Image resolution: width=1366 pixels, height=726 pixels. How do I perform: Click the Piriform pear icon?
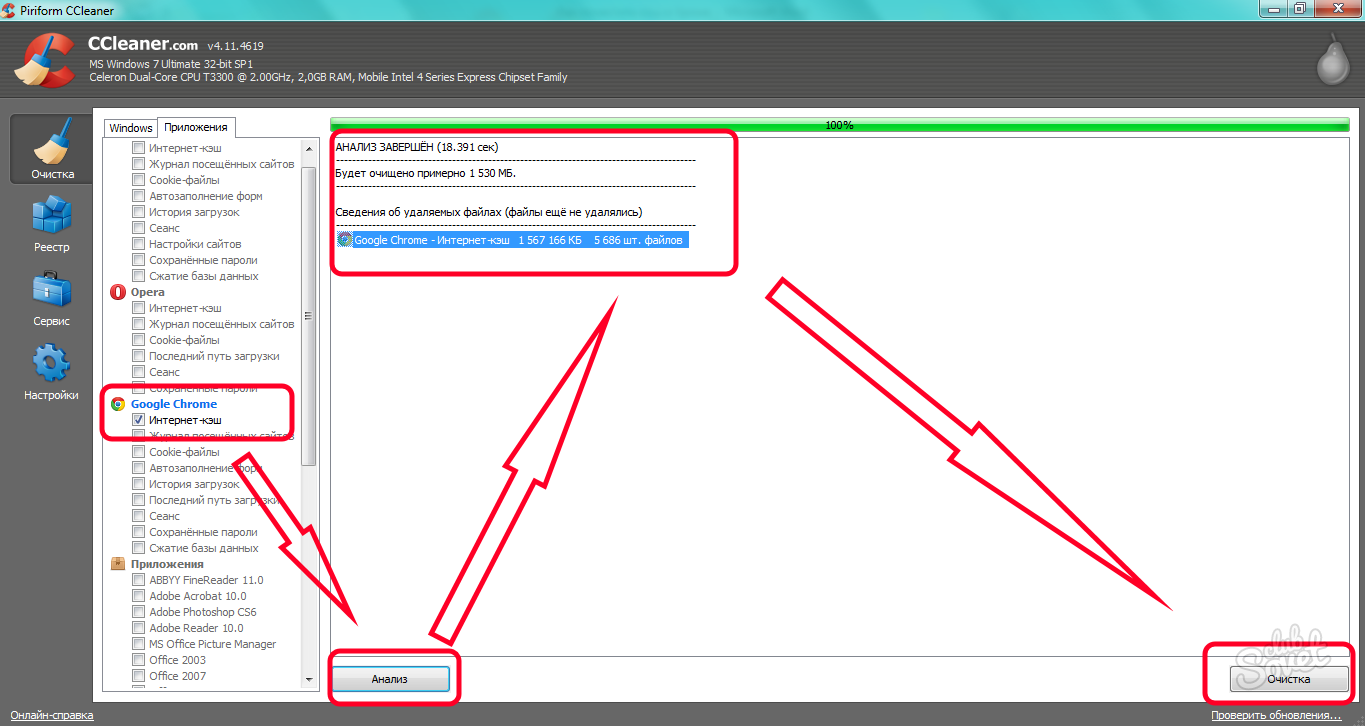coord(1335,61)
